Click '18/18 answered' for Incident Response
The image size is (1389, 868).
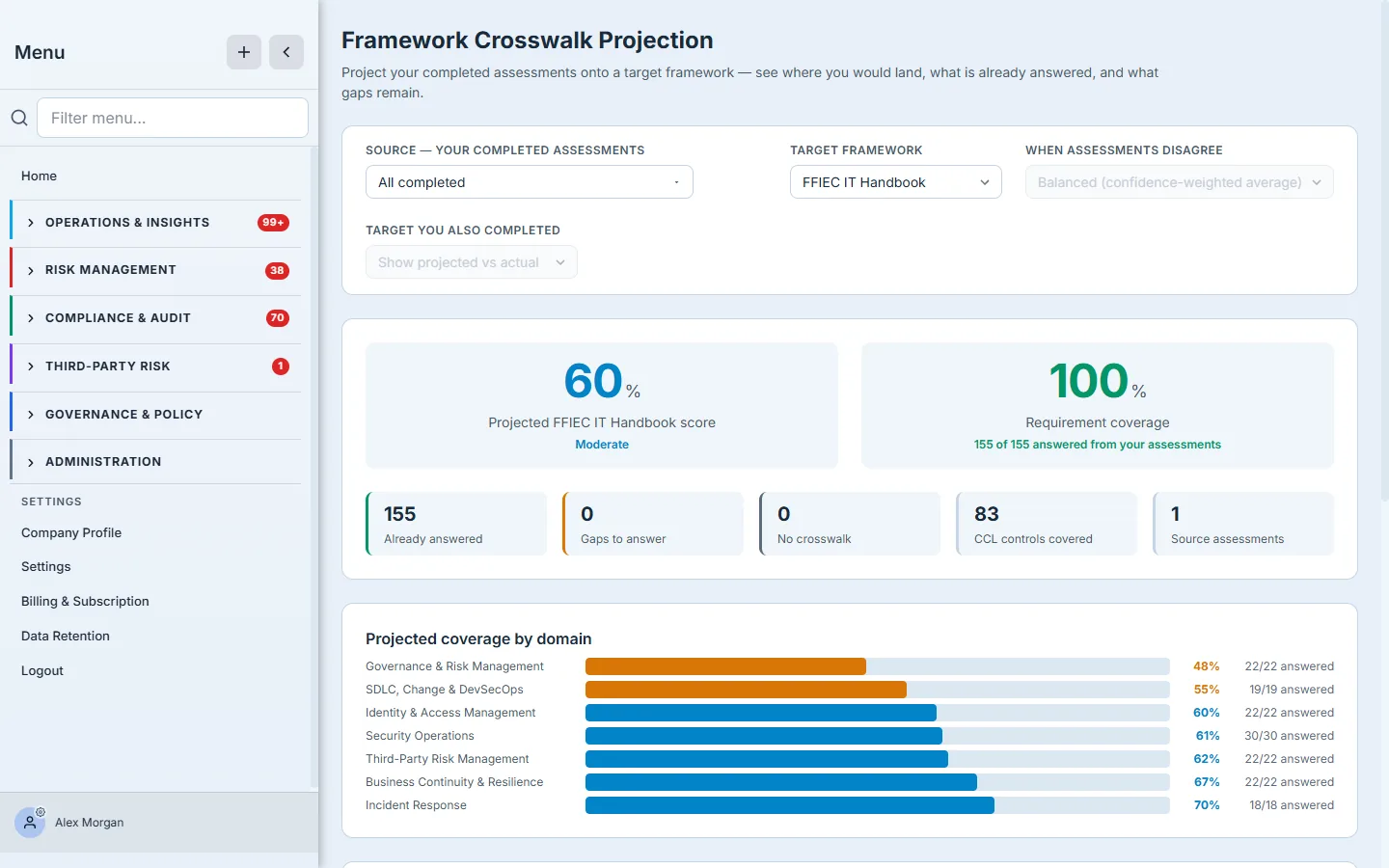[x=1292, y=805]
